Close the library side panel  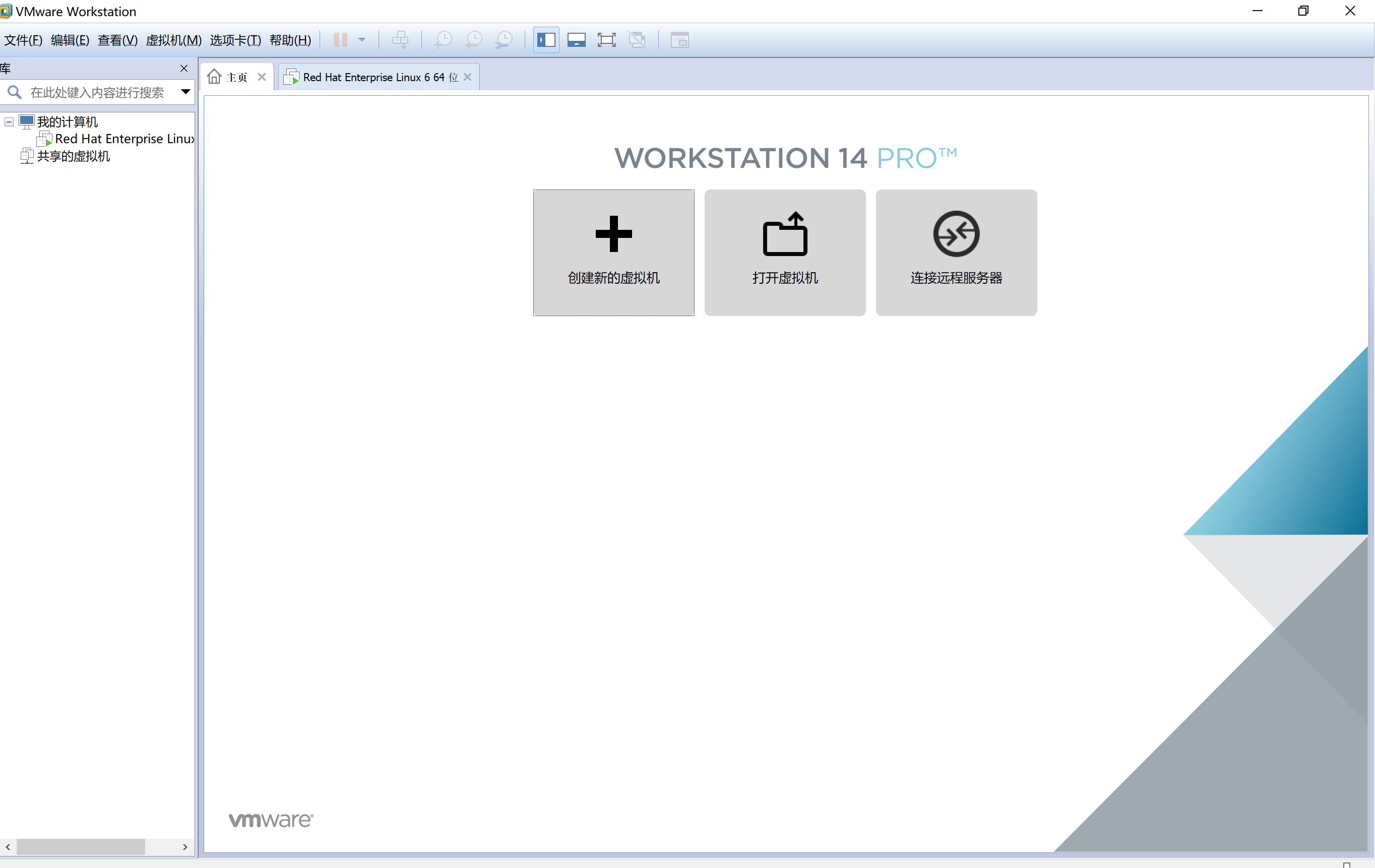[184, 69]
